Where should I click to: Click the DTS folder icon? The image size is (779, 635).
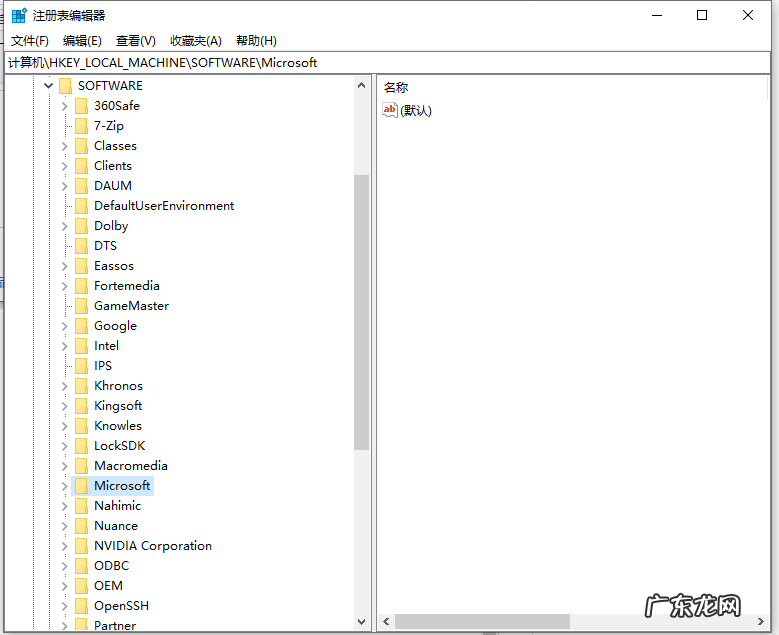(x=81, y=246)
